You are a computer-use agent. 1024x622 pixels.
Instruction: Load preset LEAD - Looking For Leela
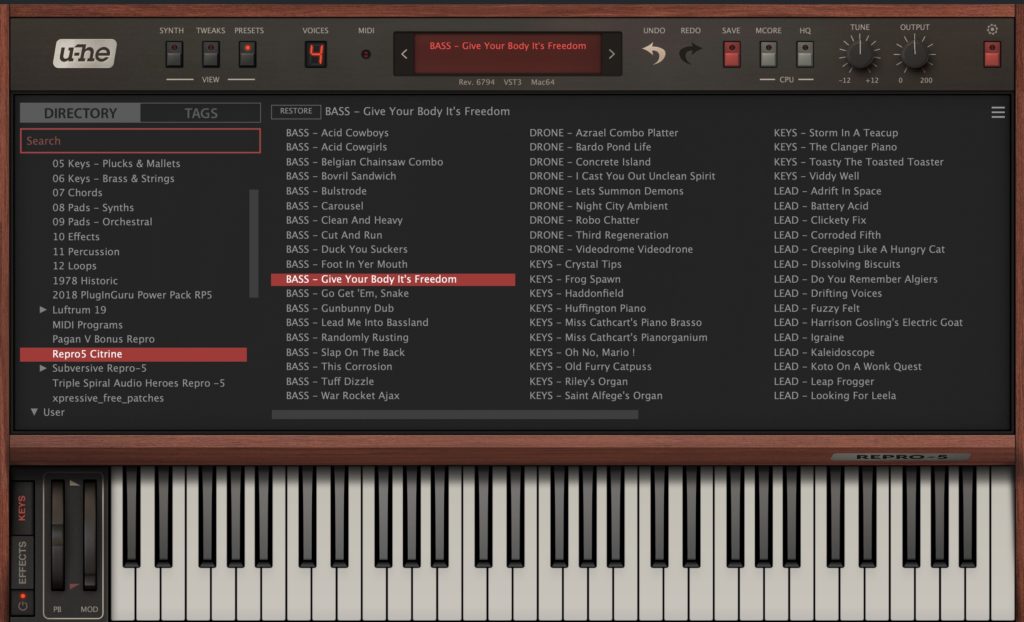tap(835, 396)
